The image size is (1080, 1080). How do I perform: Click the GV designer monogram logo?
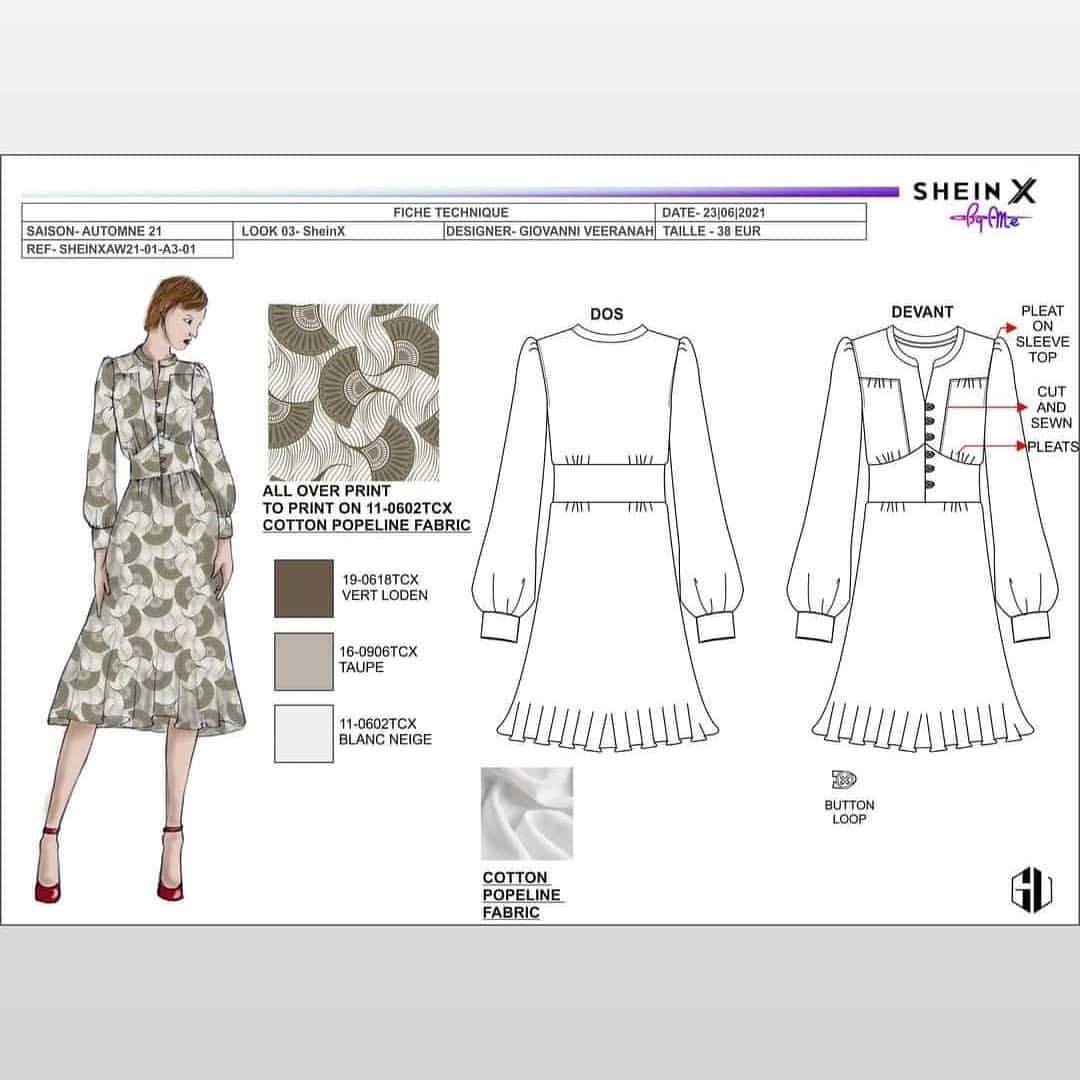pos(1031,889)
